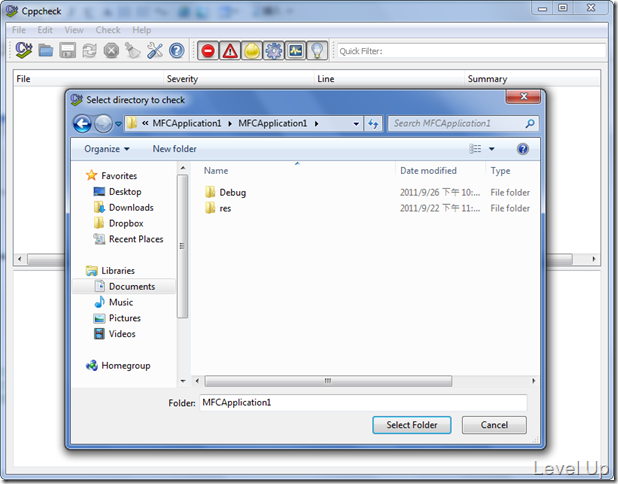Click the search magnifier icon
The image size is (618, 484).
[x=530, y=124]
